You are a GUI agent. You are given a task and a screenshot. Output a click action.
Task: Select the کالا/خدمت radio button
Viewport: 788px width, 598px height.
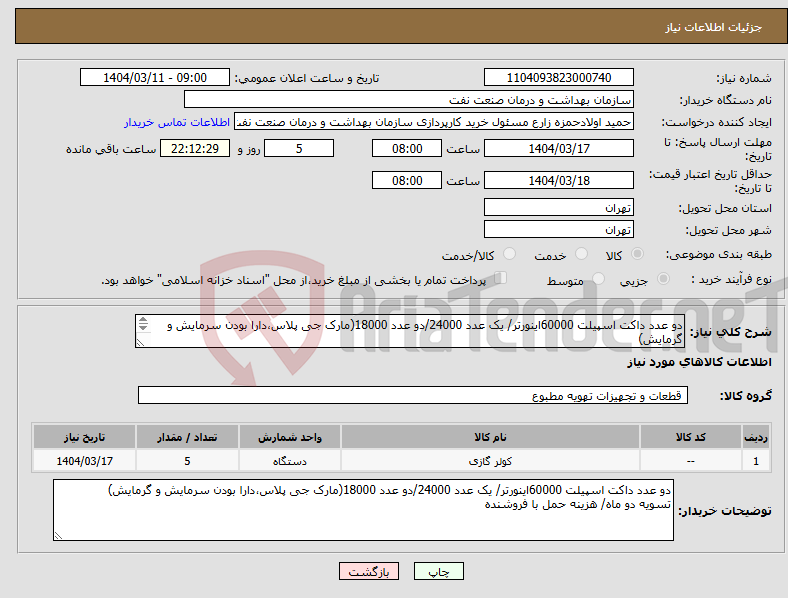510,254
